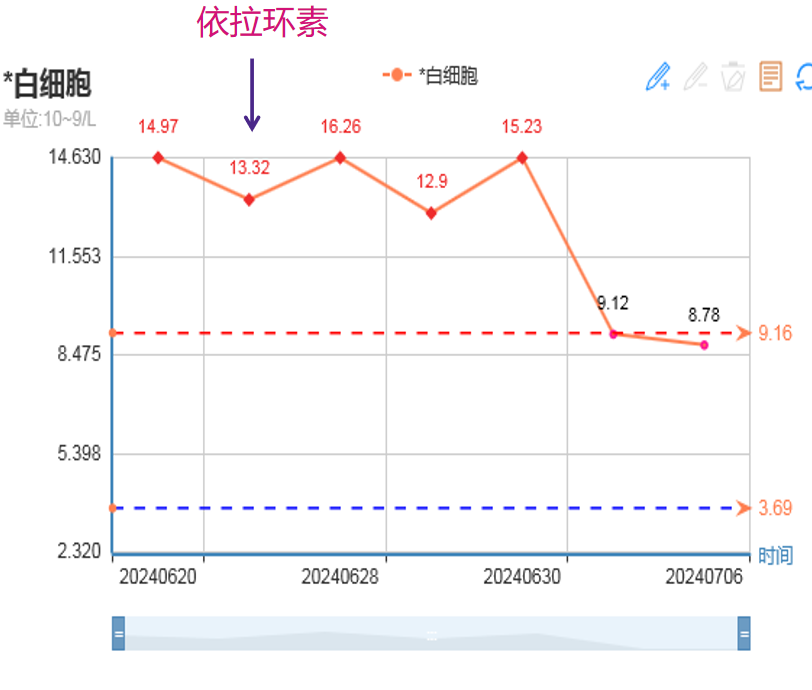Click the *白细胞 chart title
Viewport: 812px width, 690px height.
[47, 84]
